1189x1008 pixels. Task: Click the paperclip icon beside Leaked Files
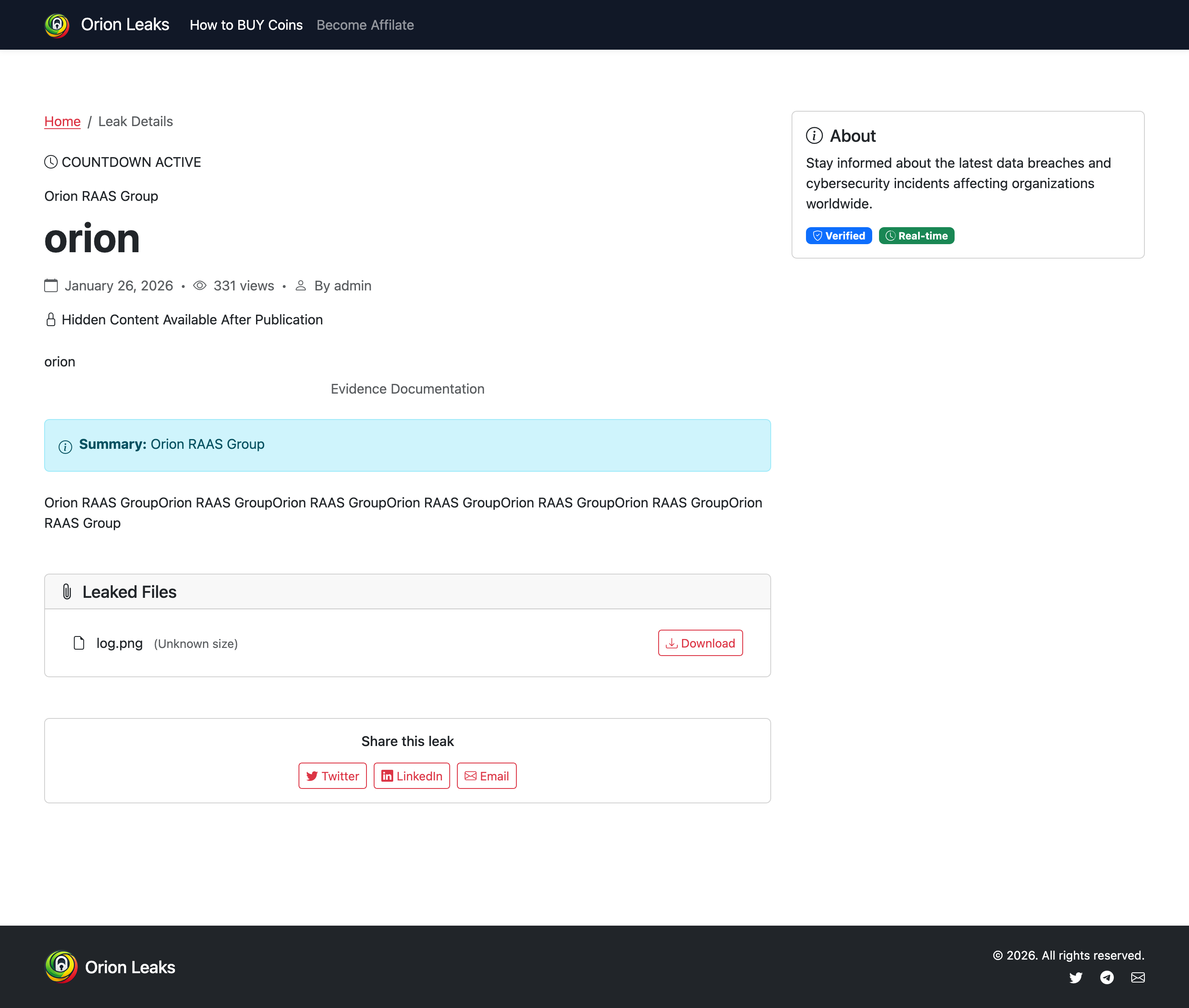click(x=67, y=592)
